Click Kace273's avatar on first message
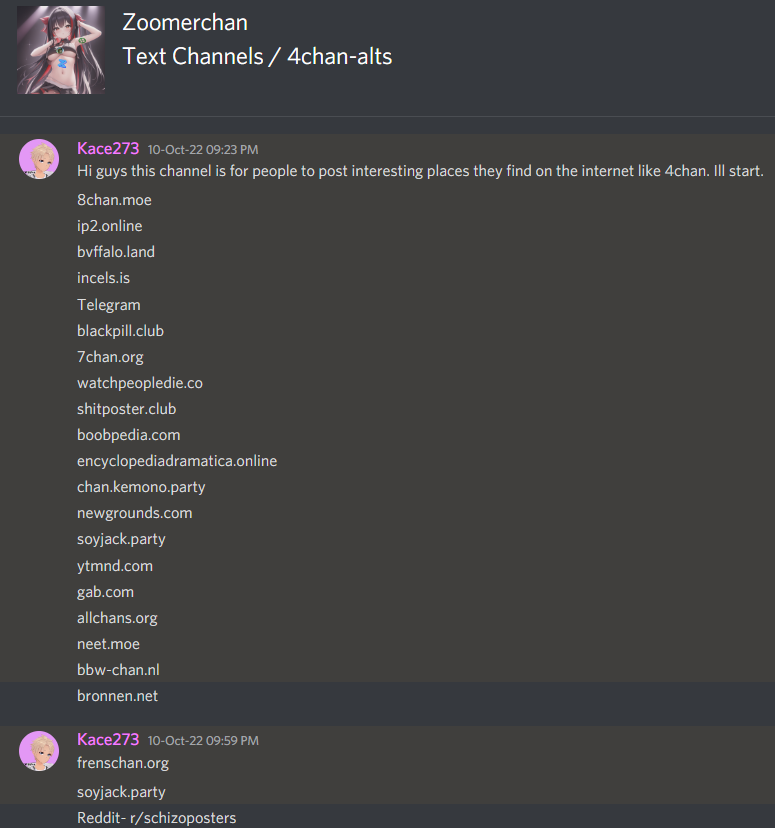 tap(39, 159)
